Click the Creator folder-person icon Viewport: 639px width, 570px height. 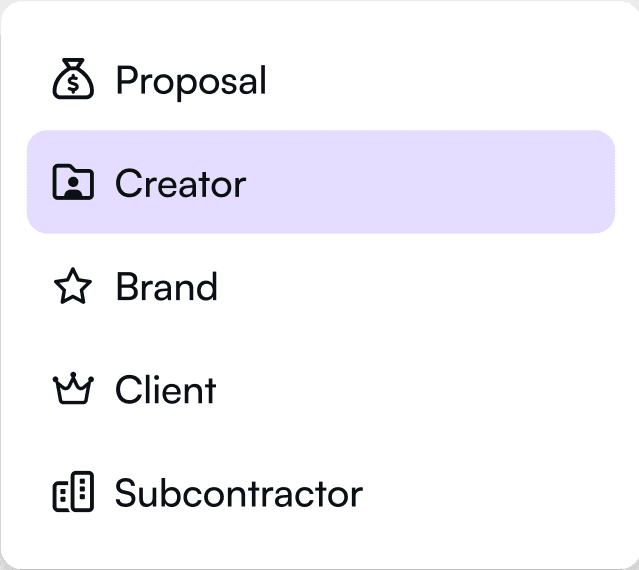(73, 182)
